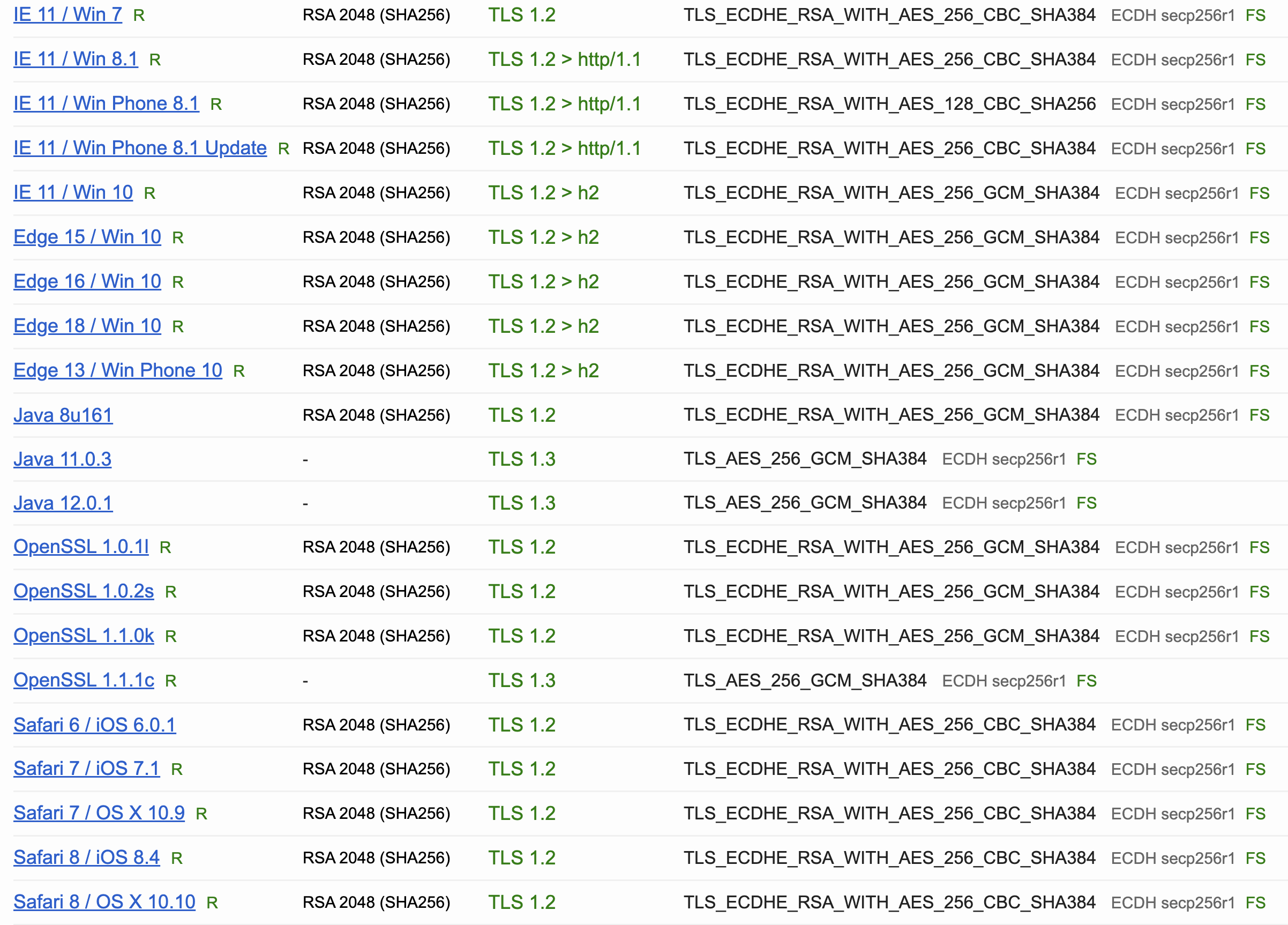The image size is (1288, 925).
Task: Click the Java 8u161 link
Action: (x=63, y=415)
